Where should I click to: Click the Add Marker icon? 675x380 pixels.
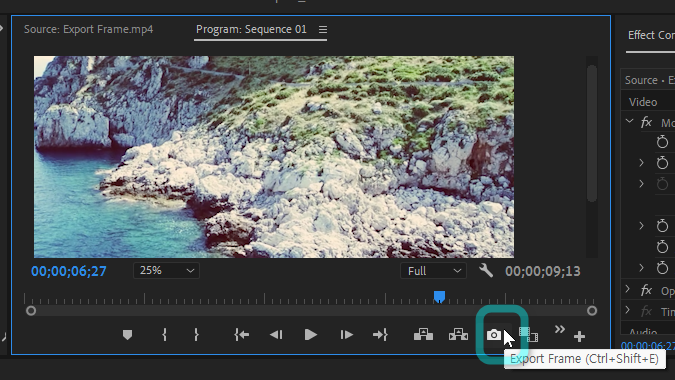(127, 335)
